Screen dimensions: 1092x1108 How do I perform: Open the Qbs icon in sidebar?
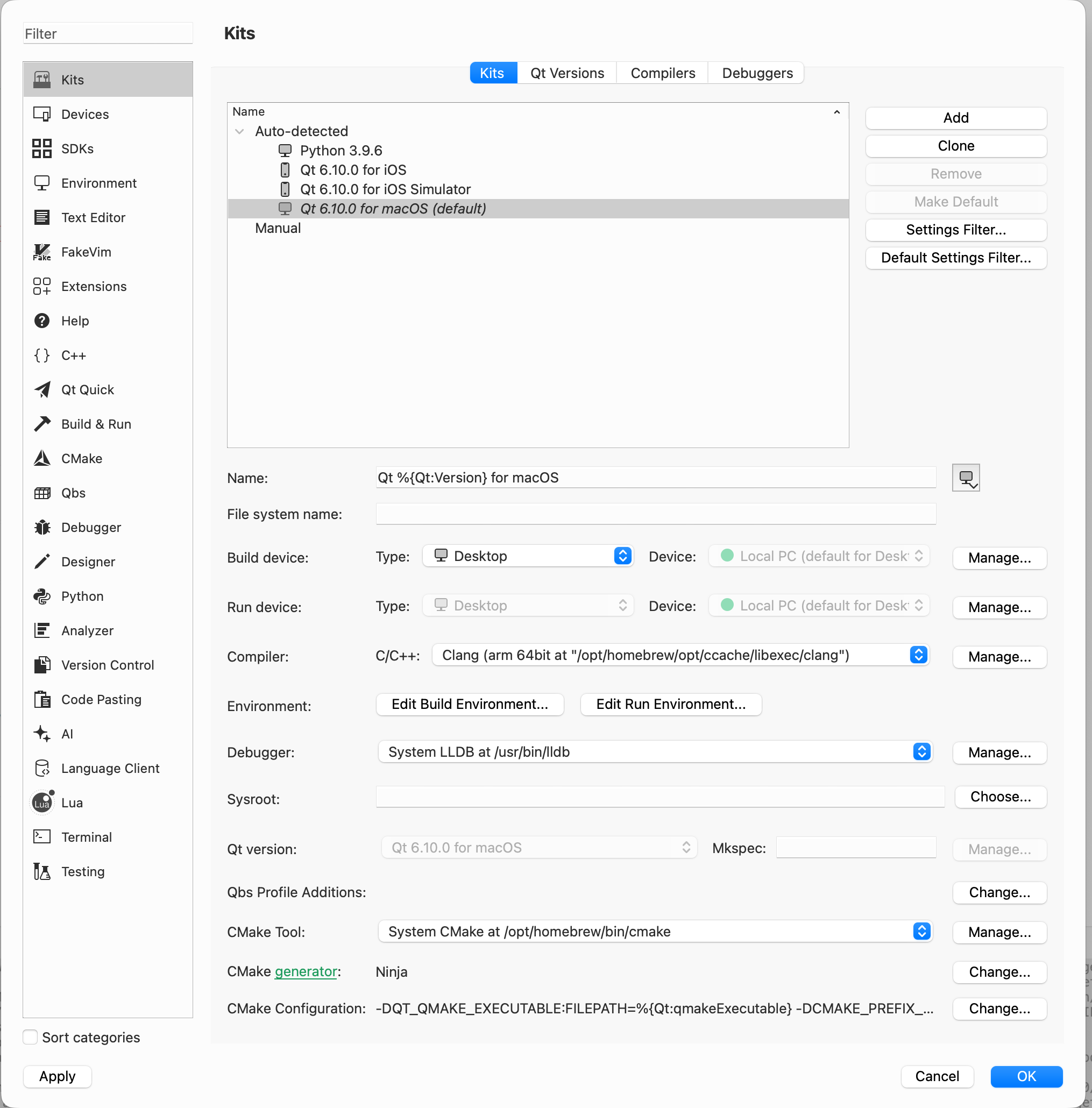[42, 493]
